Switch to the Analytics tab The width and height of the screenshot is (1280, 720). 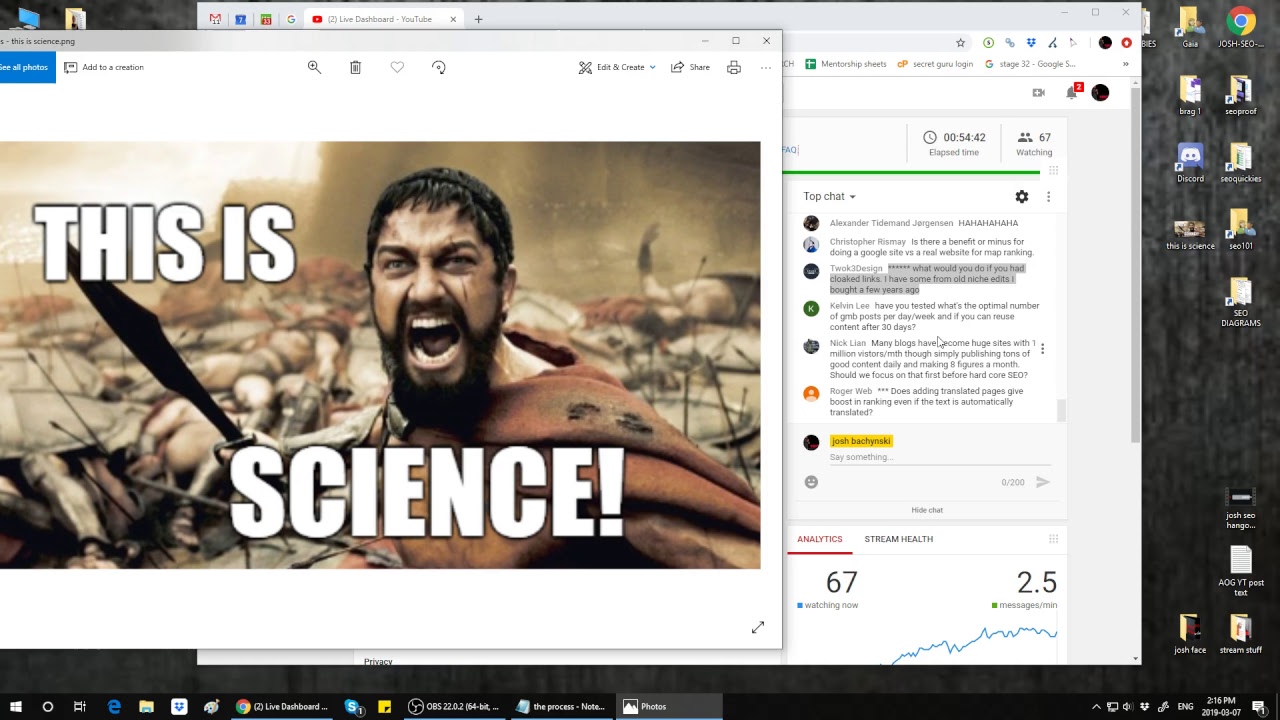point(819,539)
